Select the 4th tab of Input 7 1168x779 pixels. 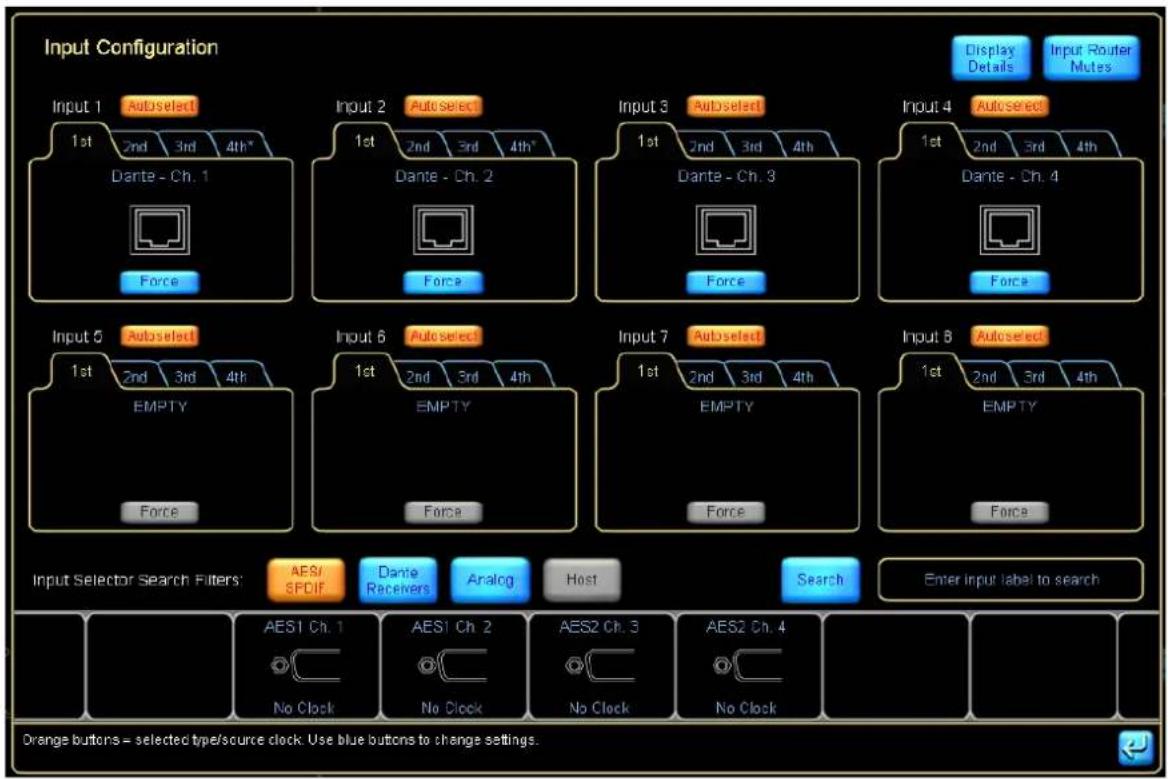point(804,377)
